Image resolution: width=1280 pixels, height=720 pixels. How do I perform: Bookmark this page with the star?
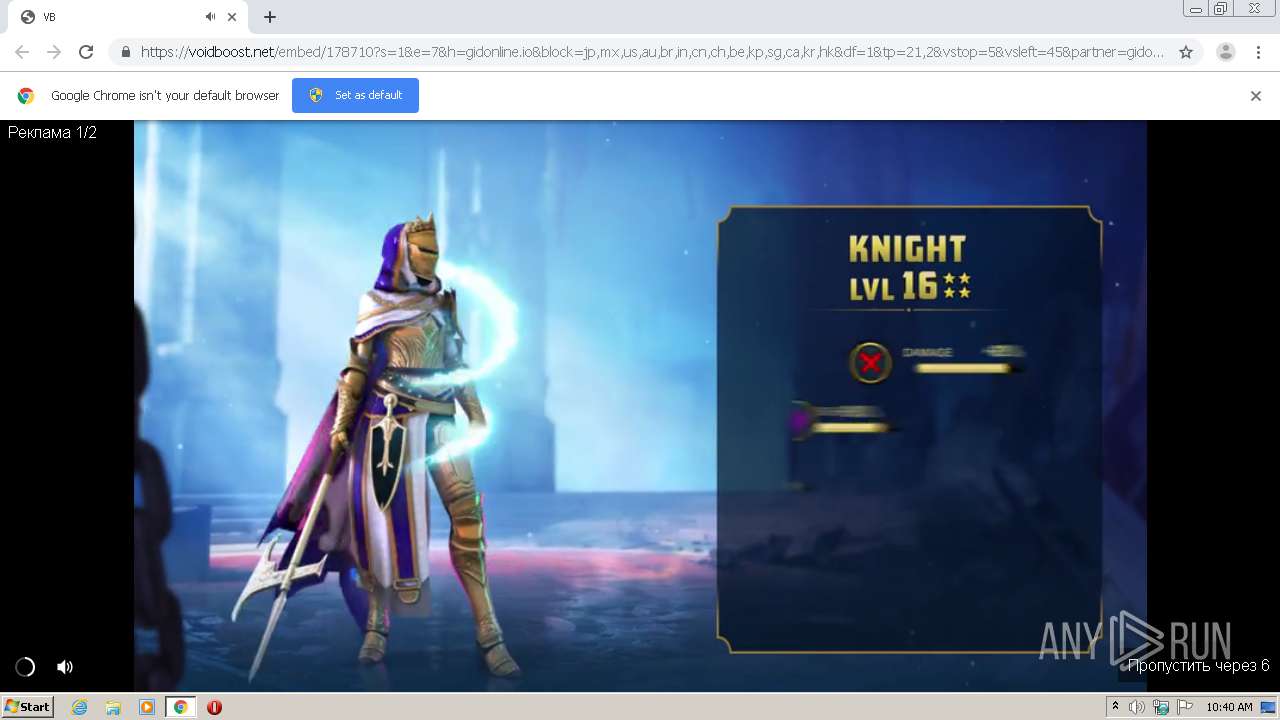click(1186, 52)
